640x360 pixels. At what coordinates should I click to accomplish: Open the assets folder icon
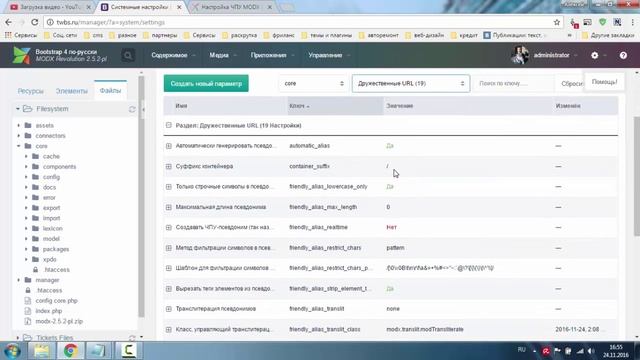(28, 125)
